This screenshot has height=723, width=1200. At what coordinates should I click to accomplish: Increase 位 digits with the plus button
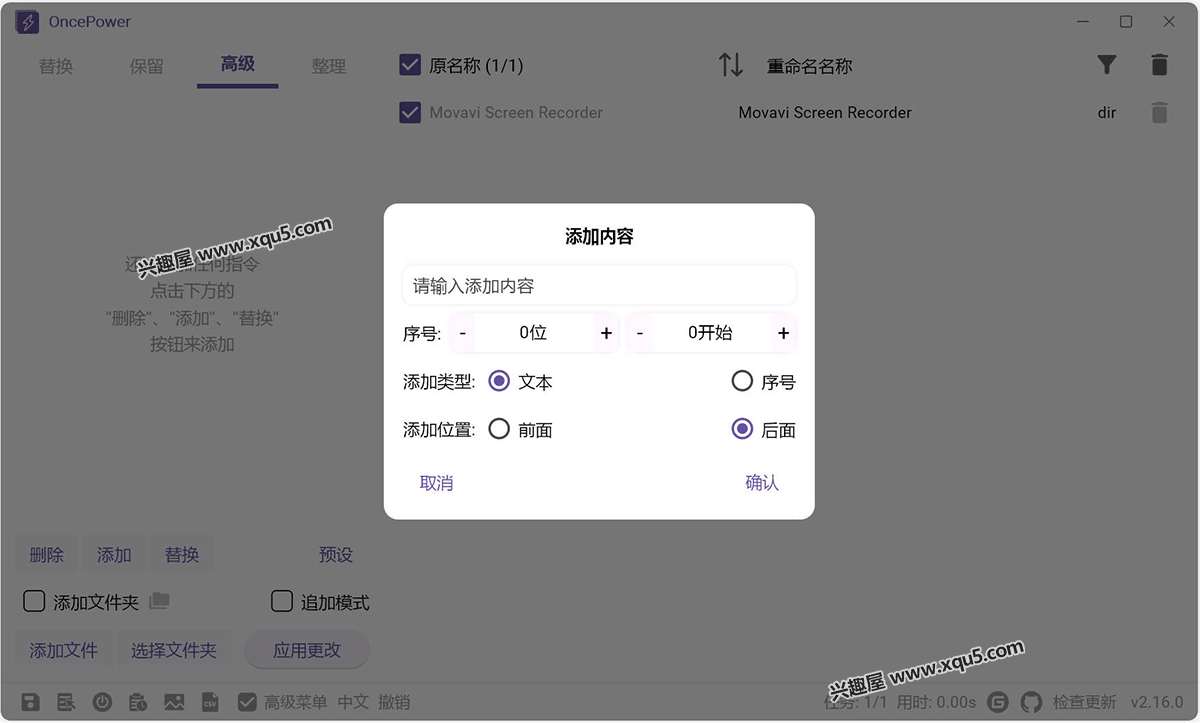[x=606, y=333]
